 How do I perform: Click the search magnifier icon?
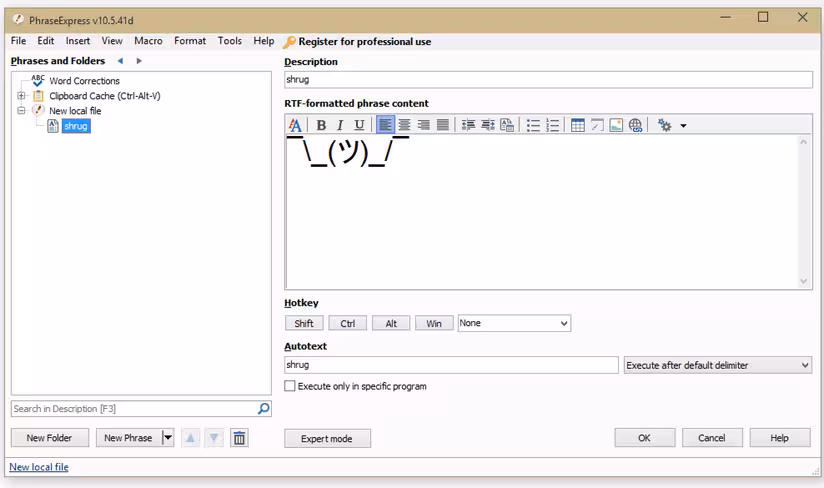pyautogui.click(x=263, y=409)
